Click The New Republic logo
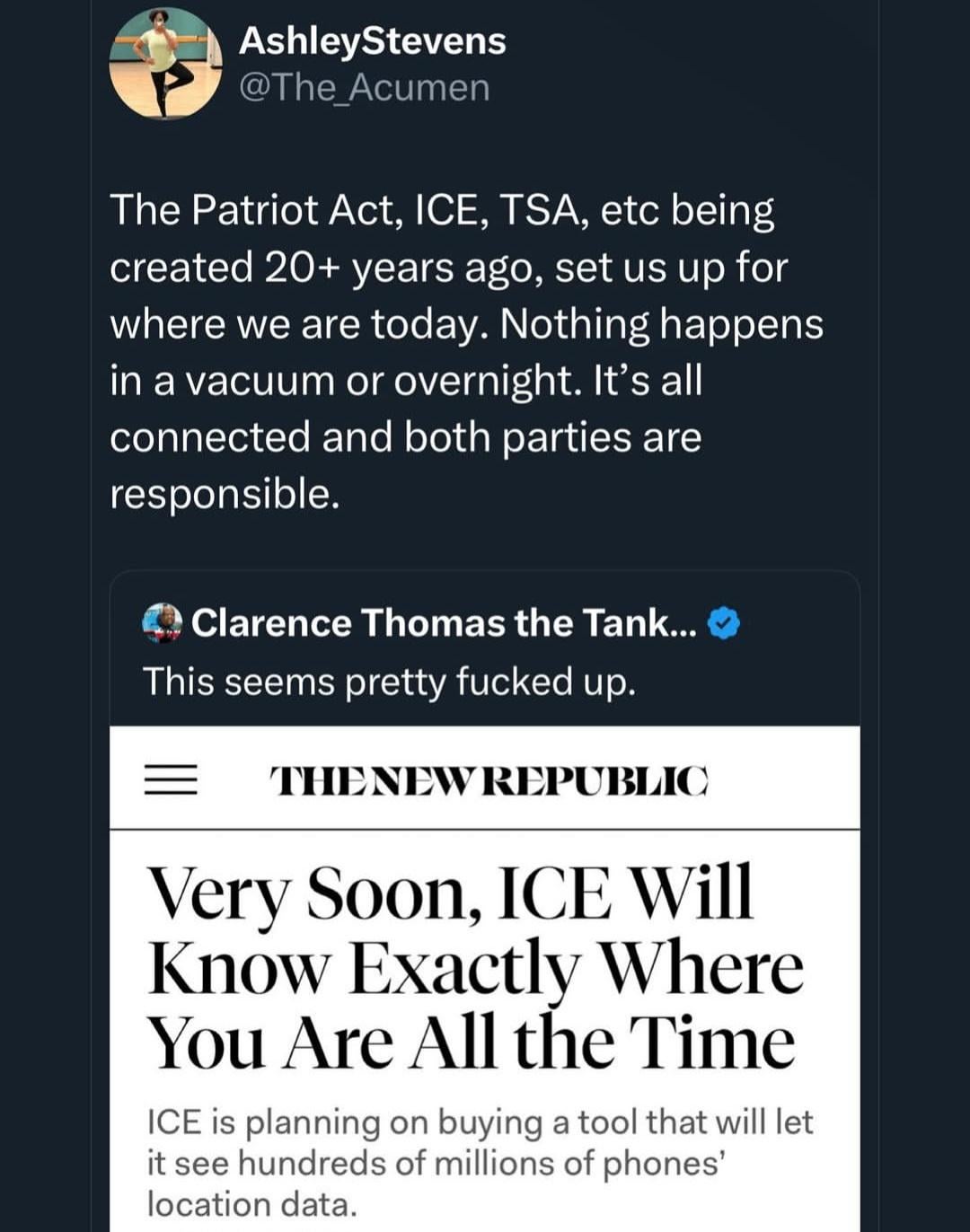970x1232 pixels. tap(489, 780)
